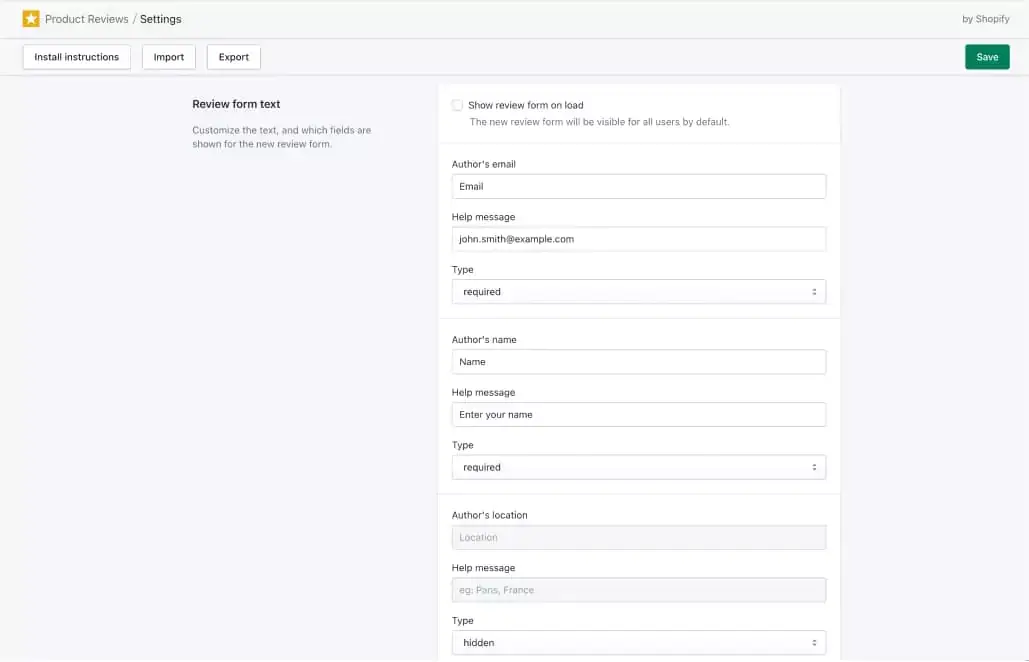Viewport: 1029px width, 662px height.
Task: Open Install instructions
Action: 77,57
